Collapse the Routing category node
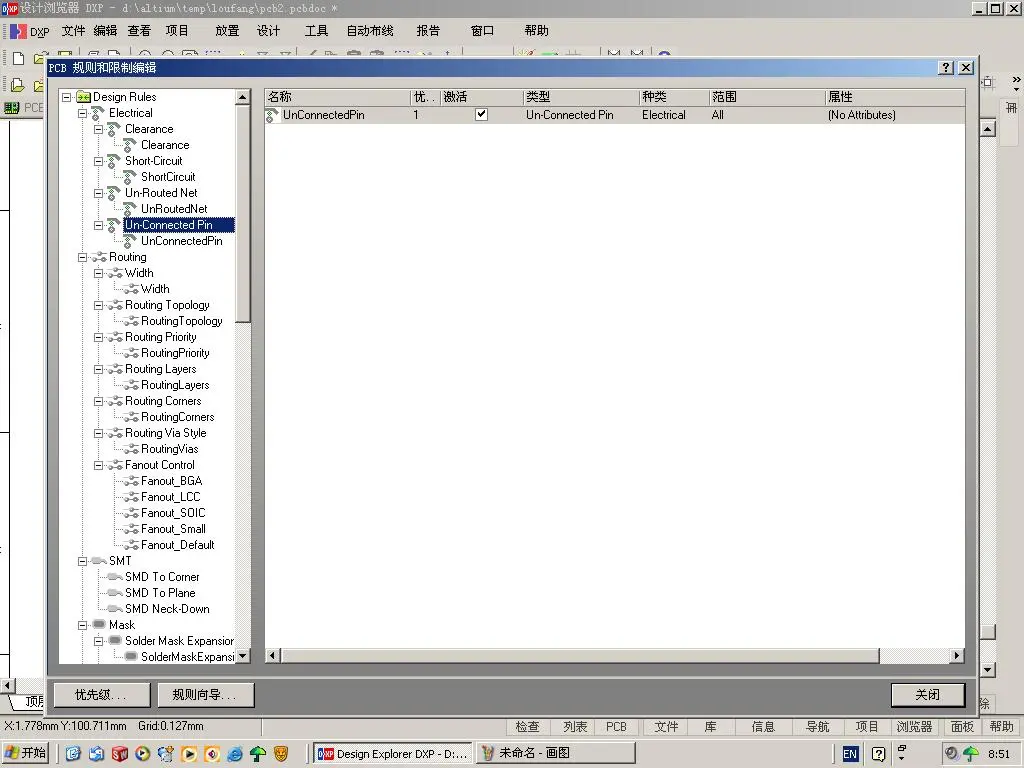This screenshot has height=768, width=1024. (82, 257)
